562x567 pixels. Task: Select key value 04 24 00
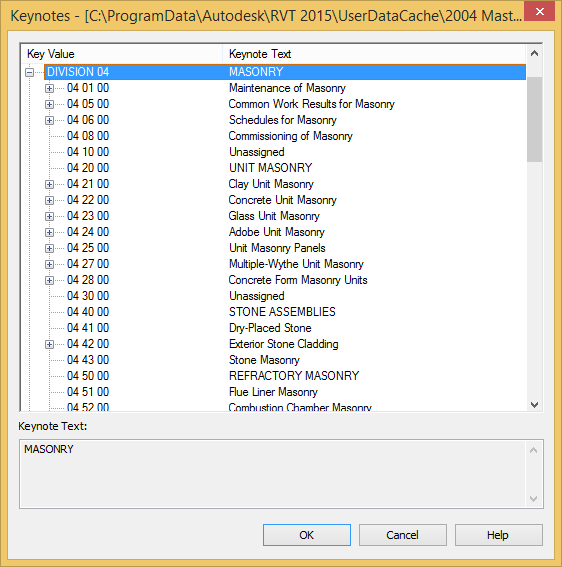[x=88, y=232]
